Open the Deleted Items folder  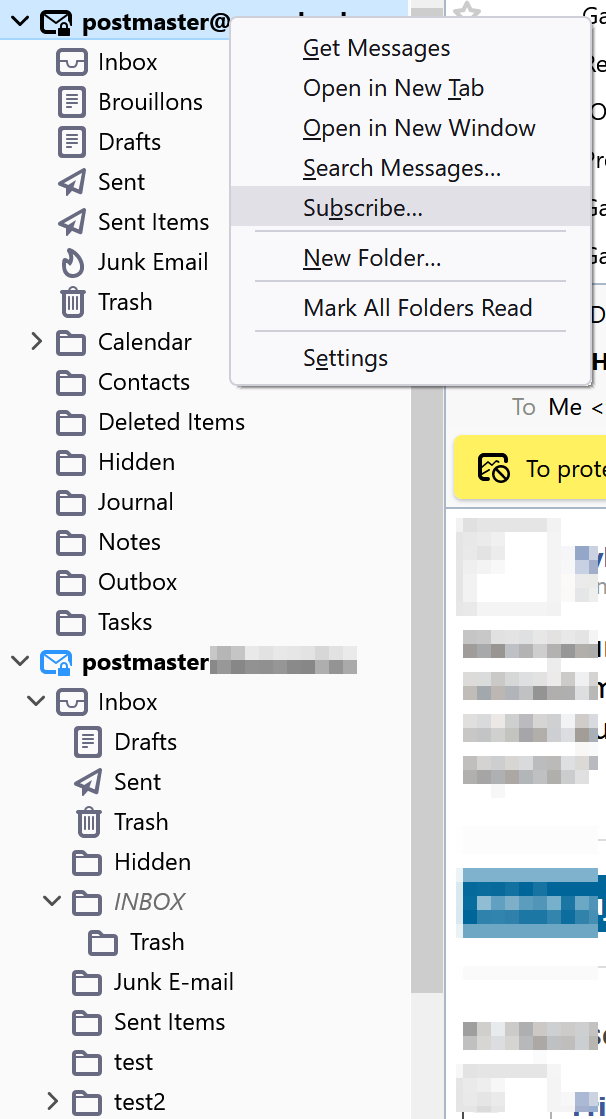pos(171,422)
